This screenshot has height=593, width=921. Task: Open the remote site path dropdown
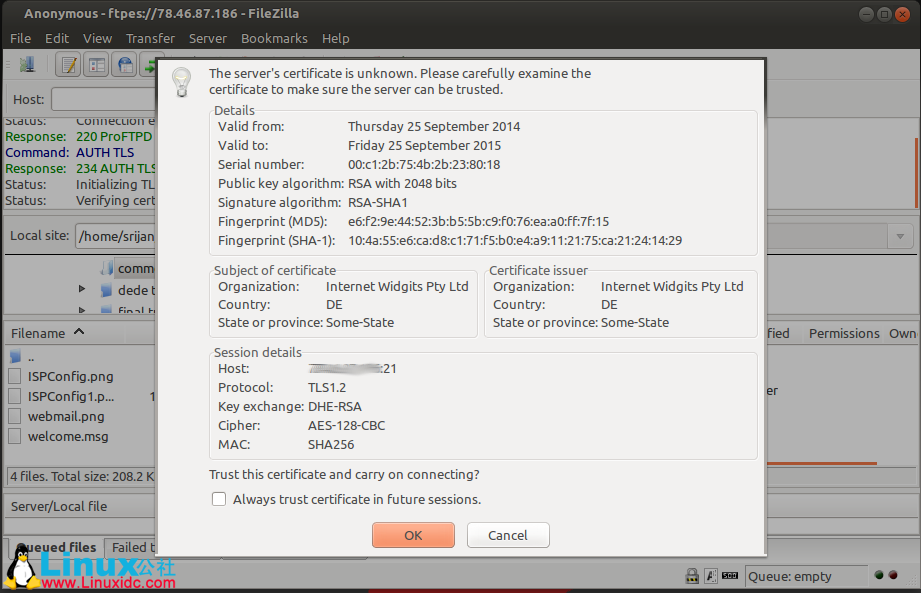pos(899,236)
